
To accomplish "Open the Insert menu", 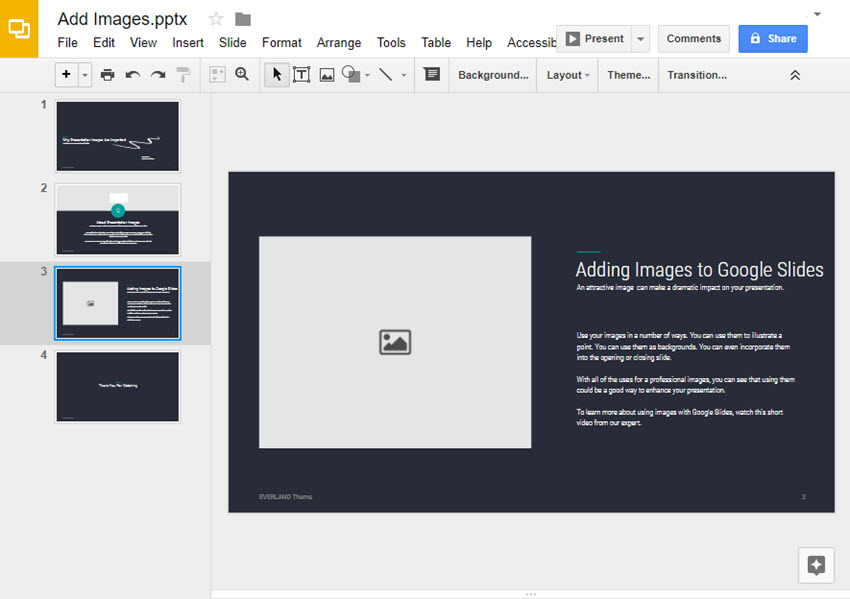I will [188, 43].
